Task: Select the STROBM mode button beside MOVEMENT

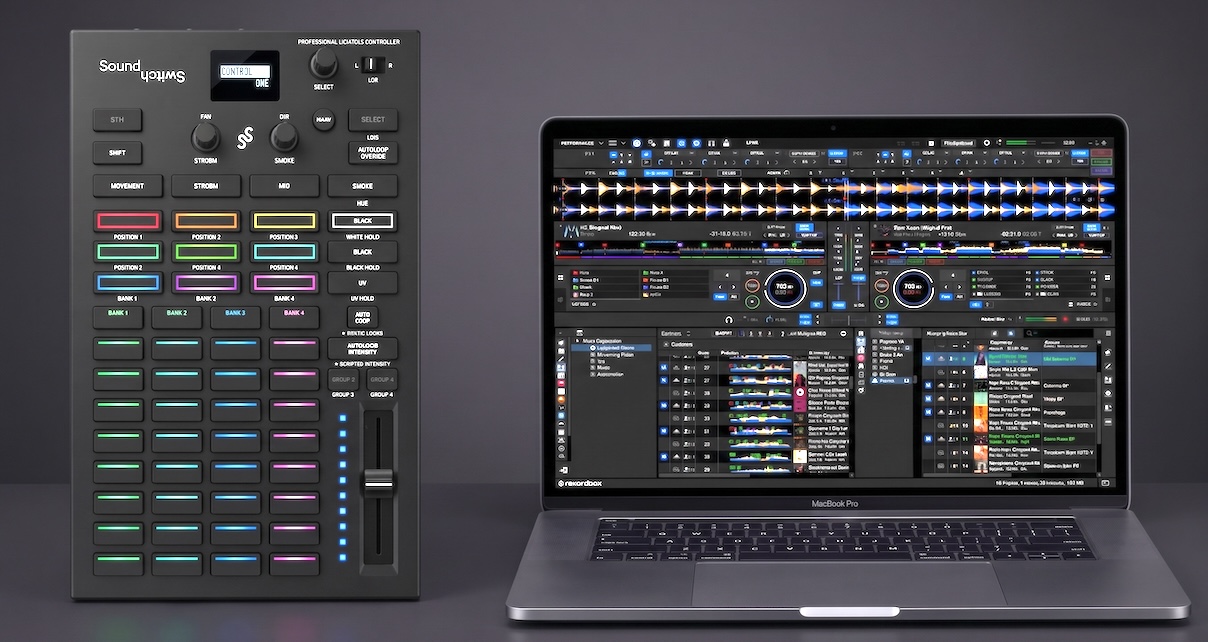Action: tap(205, 186)
